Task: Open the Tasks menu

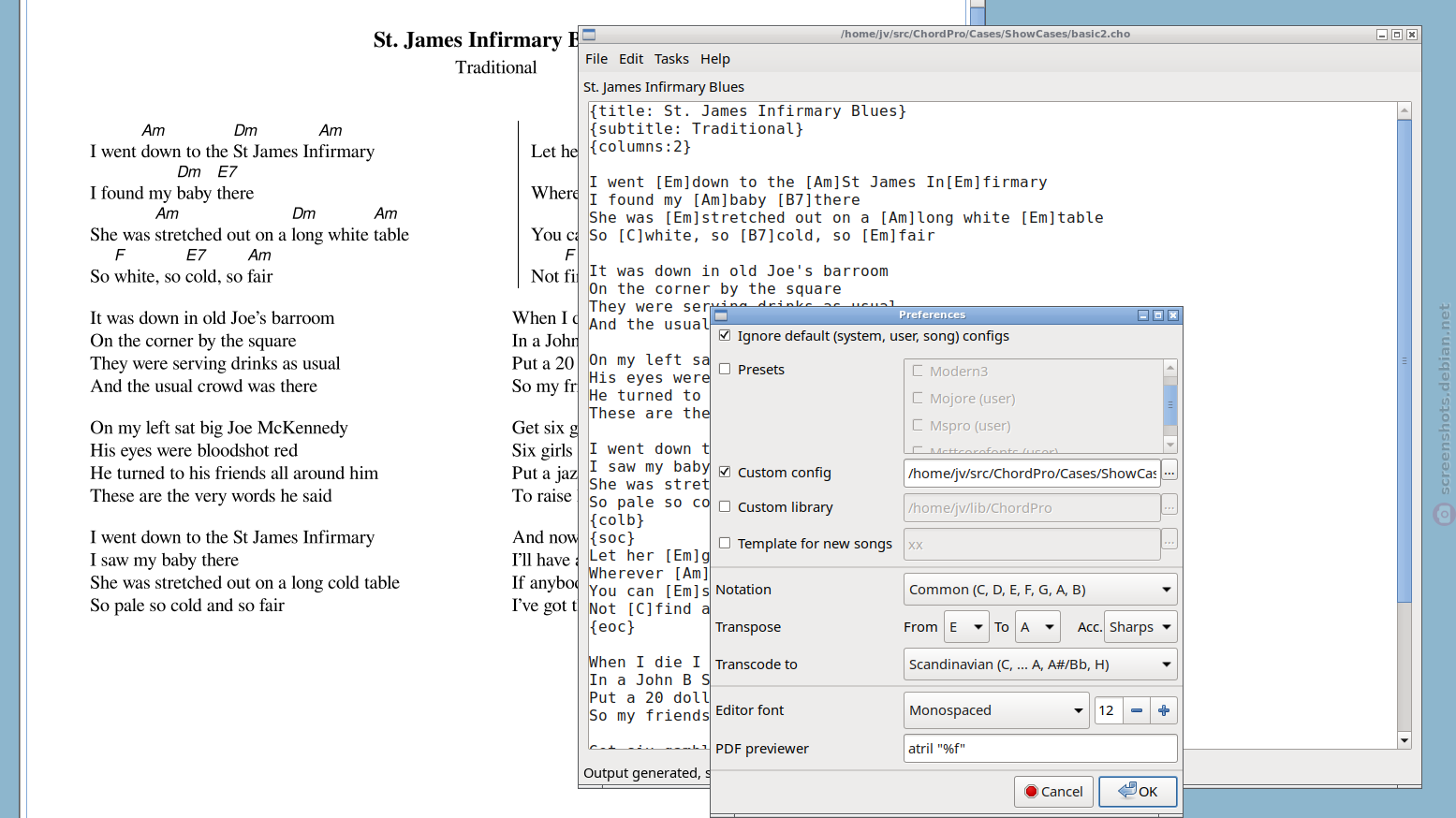Action: 671,59
